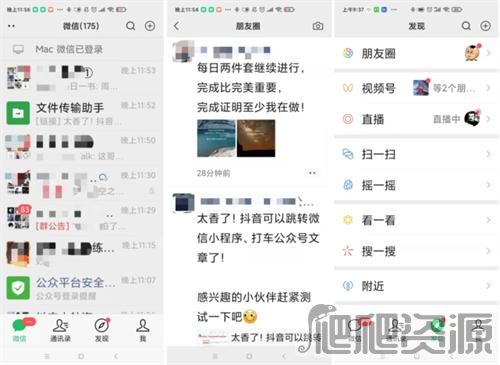This screenshot has height=365, width=500.
Task: Tap the 搜一搜 red star icon
Action: click(348, 251)
